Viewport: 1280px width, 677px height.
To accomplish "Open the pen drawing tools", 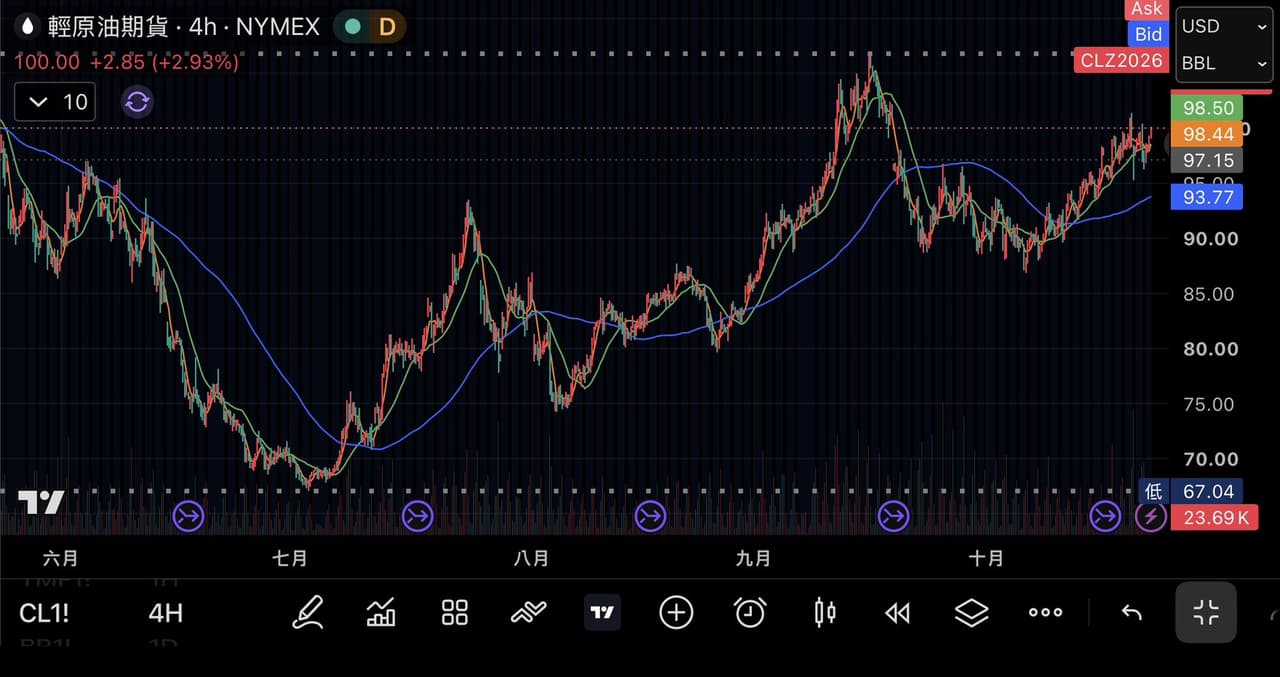I will [x=308, y=612].
